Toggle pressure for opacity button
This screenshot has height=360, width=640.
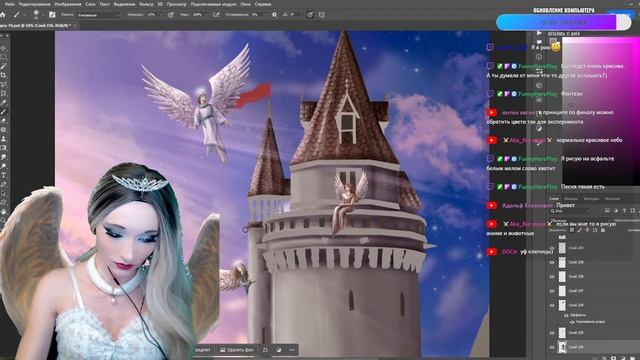pos(171,15)
